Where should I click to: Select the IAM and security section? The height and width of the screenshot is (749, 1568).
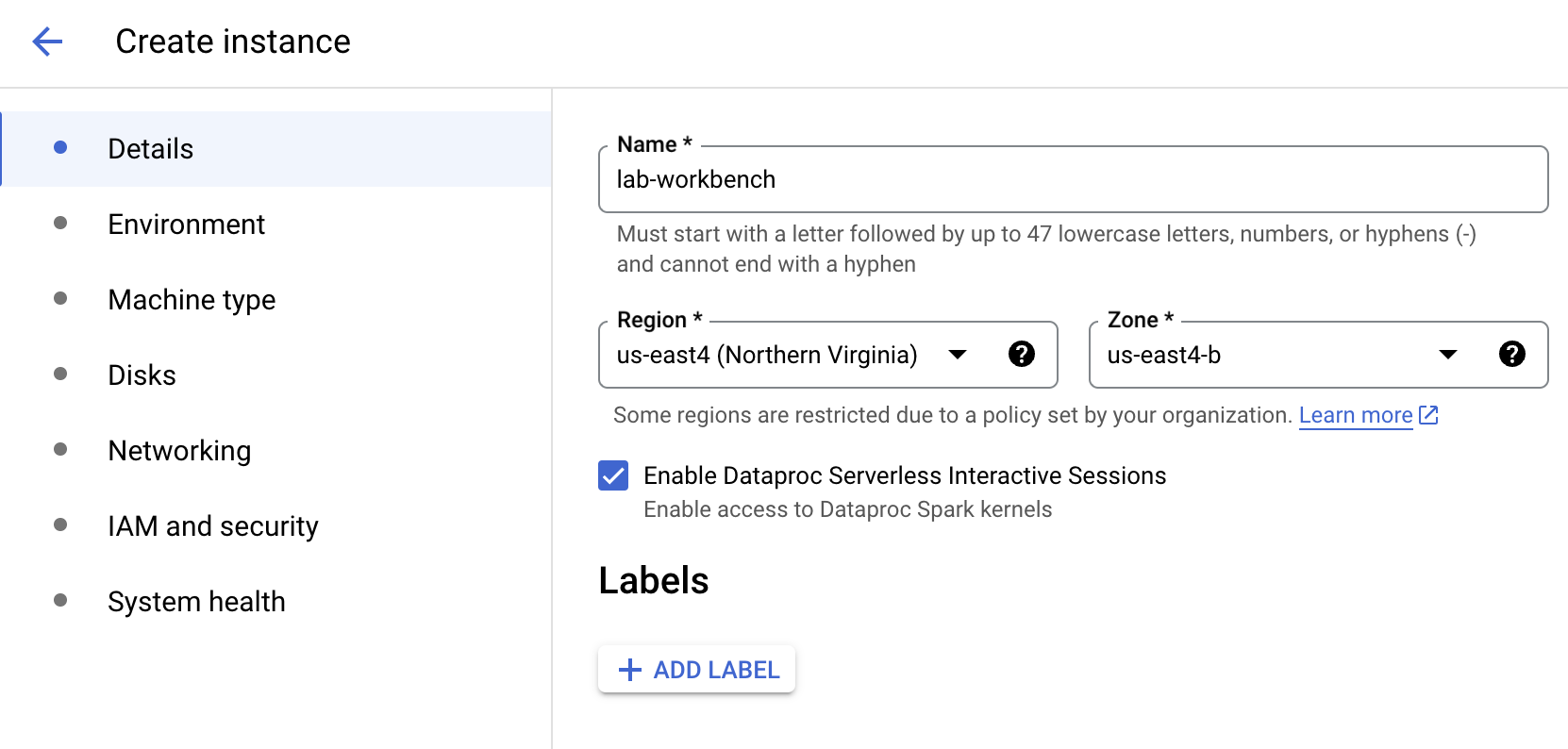(x=213, y=526)
